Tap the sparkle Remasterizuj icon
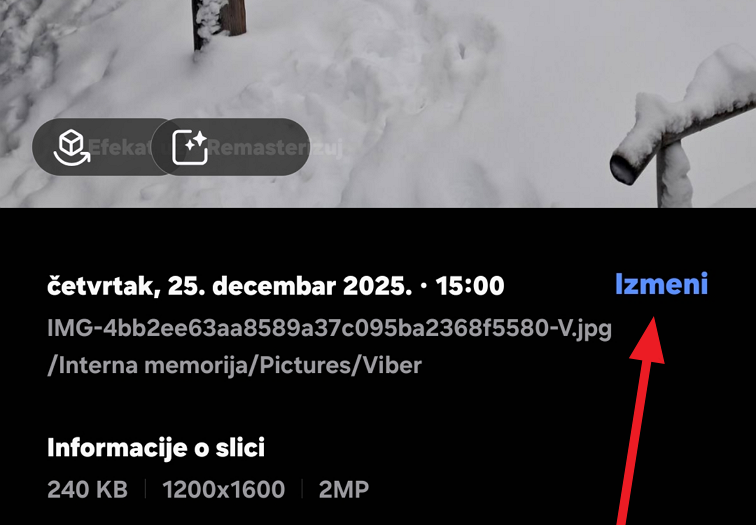 coord(190,147)
